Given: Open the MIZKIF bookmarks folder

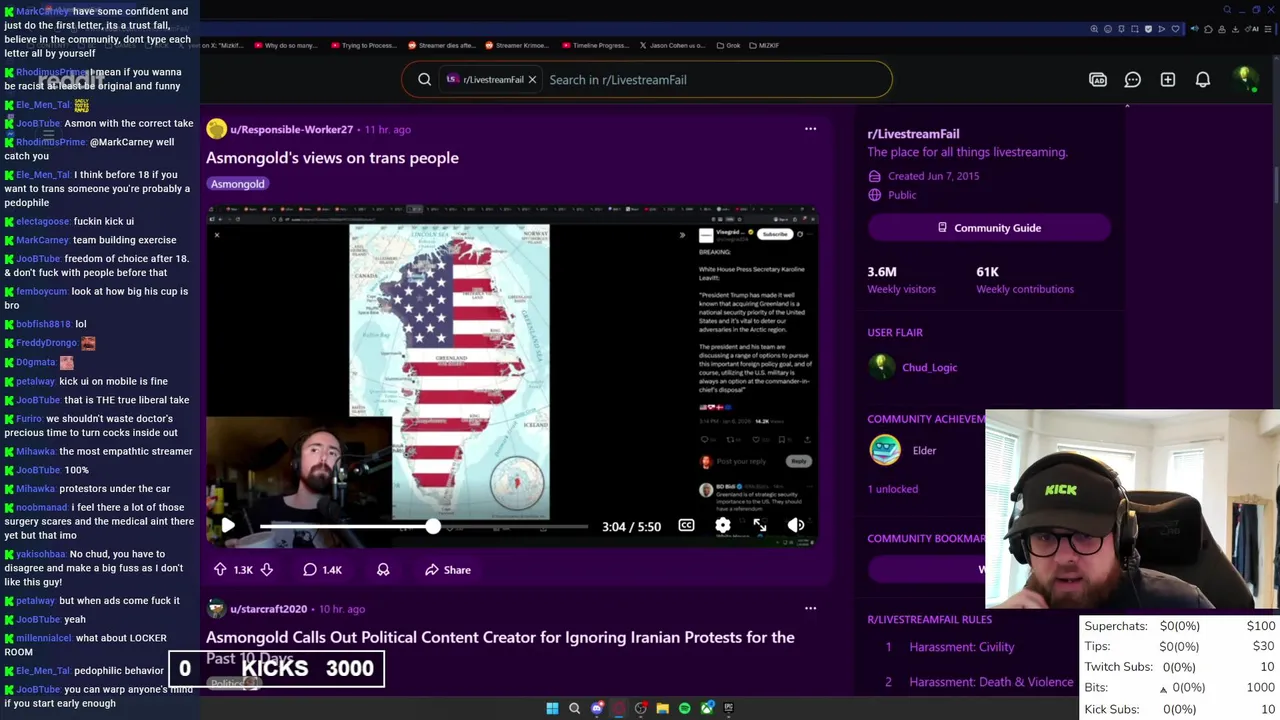Looking at the screenshot, I should 763,45.
